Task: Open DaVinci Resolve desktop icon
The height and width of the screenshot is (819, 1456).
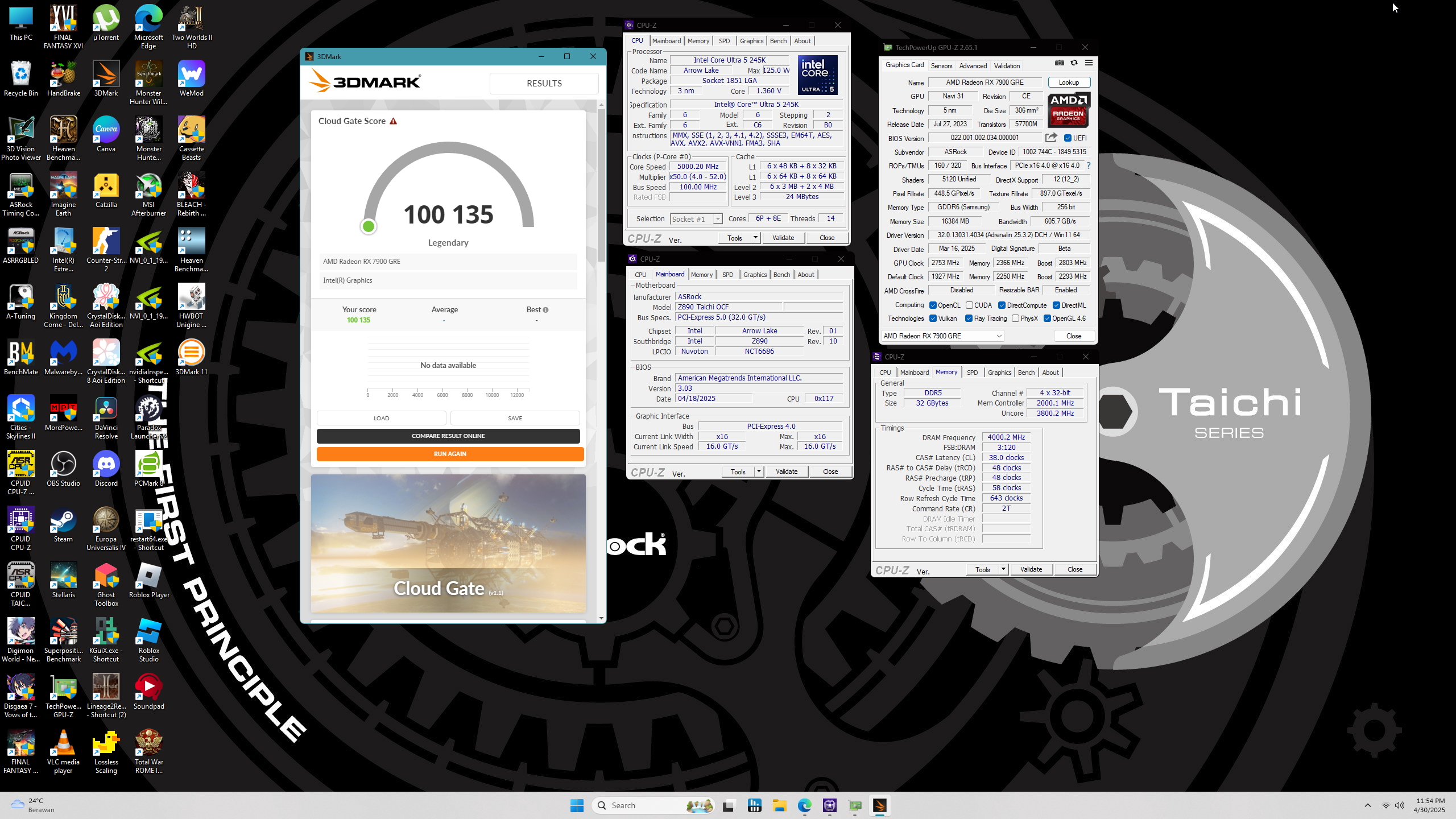Action: 106,417
